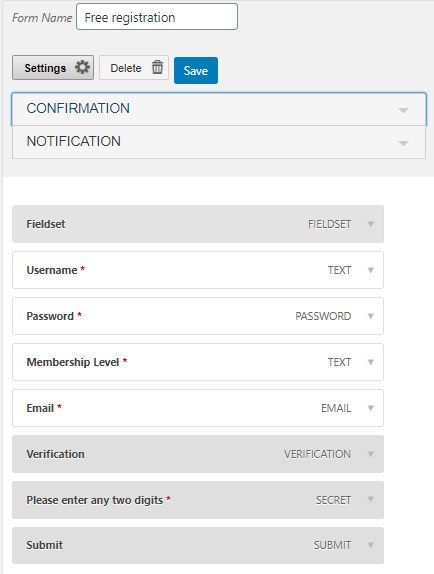This screenshot has height=574, width=434.
Task: Expand the Fieldset field arrow
Action: (x=371, y=224)
